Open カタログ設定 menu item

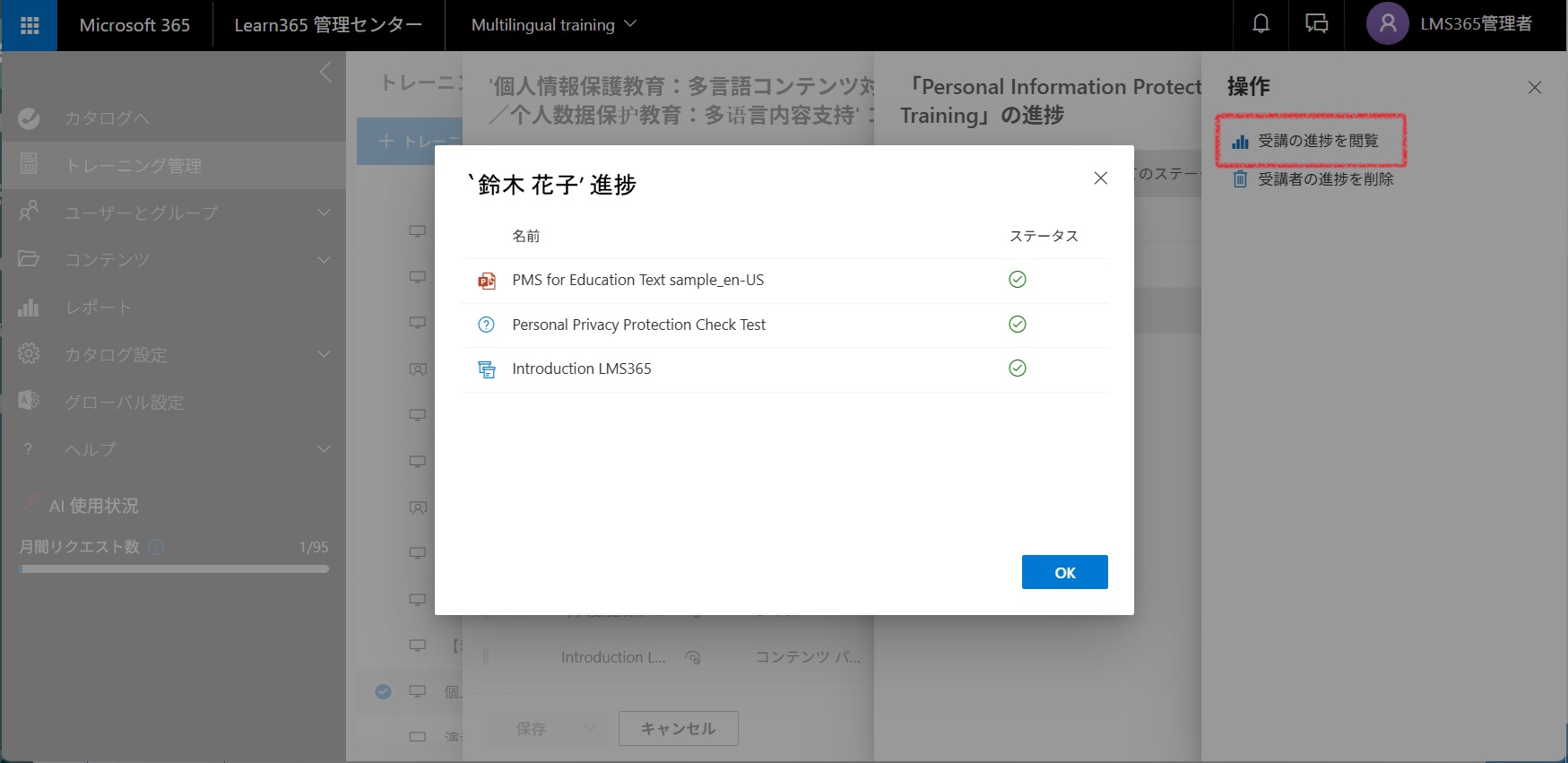116,355
